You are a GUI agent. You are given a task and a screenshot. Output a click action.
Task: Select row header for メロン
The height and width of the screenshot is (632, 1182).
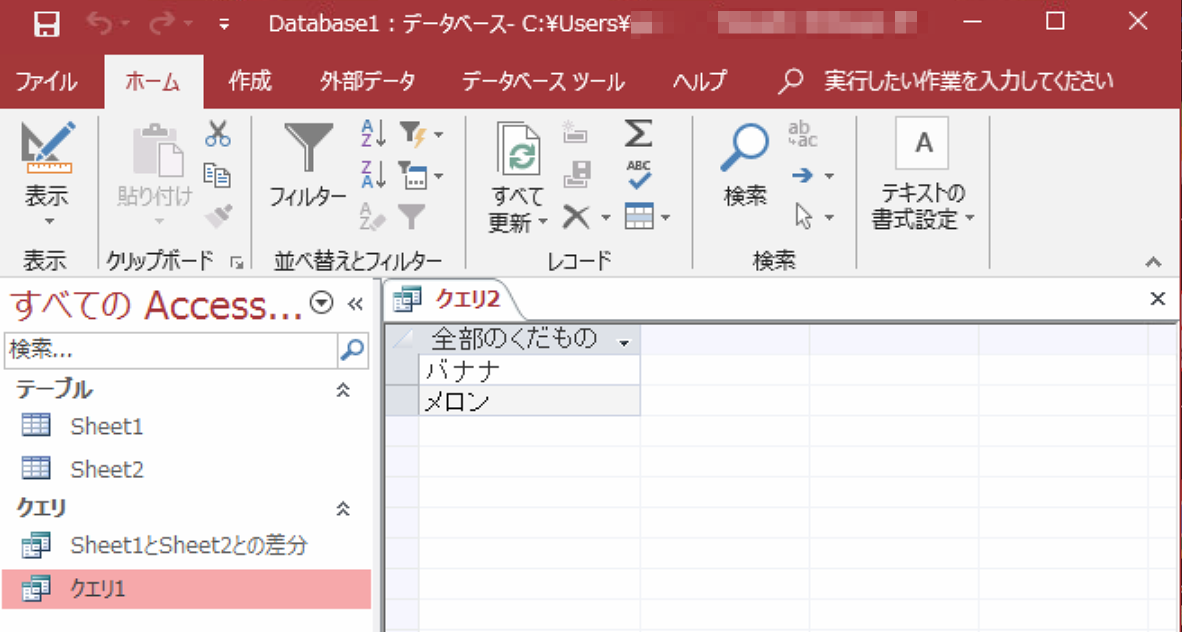403,400
